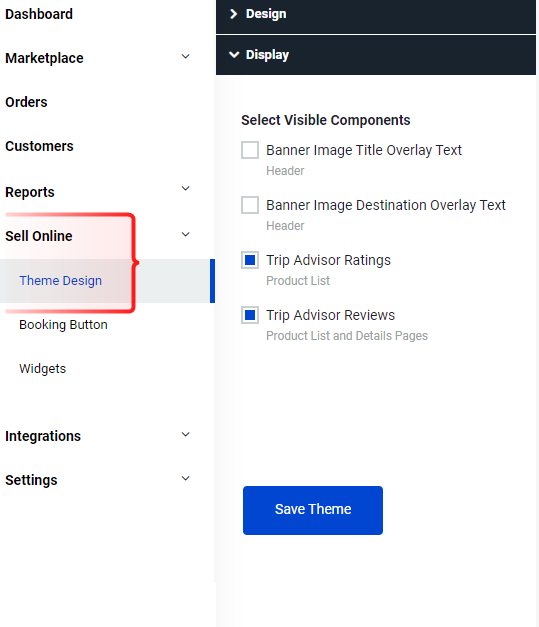
Task: Open the Customers page
Action: [x=39, y=146]
